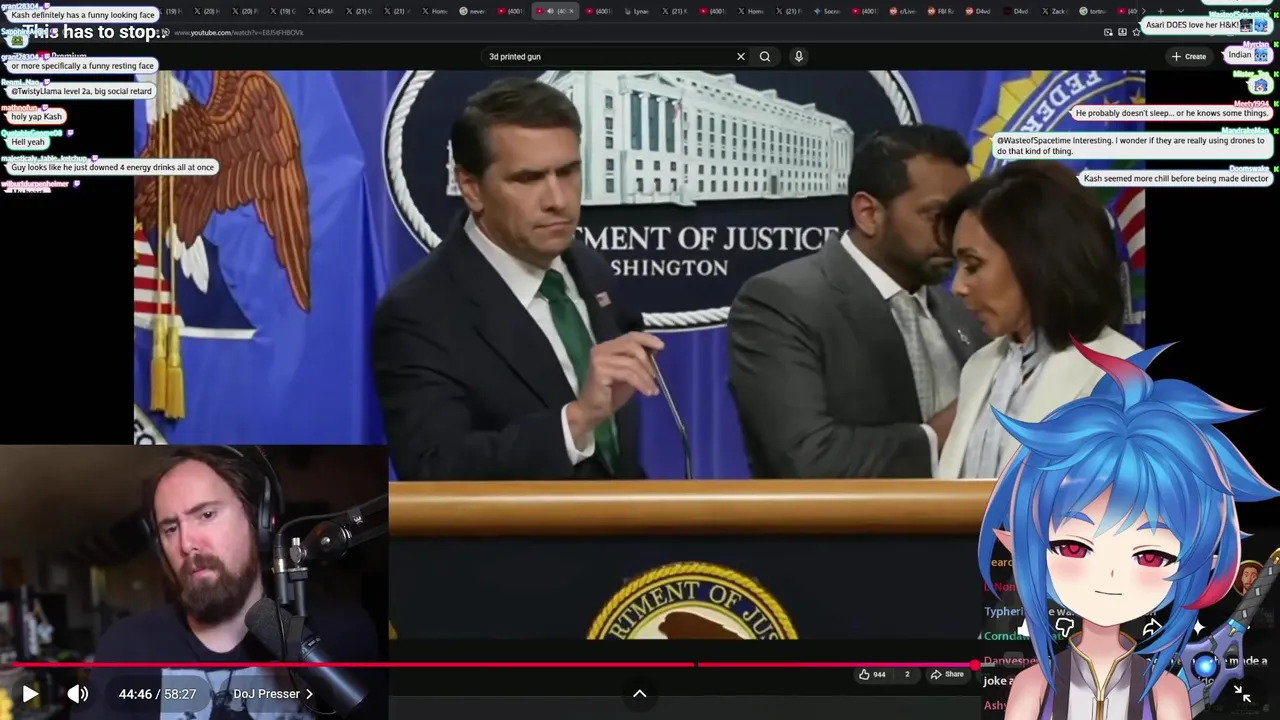Click the Share button
Viewport: 1280px width, 720px height.
coord(946,674)
